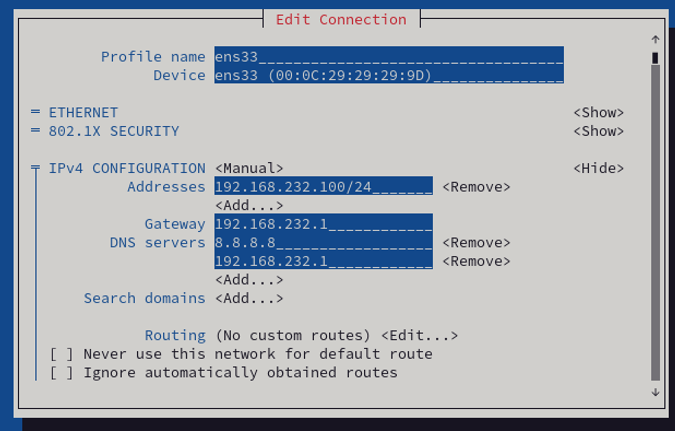Screen dimensions: 675x431
Task: Remove the 192.168.232.100/24 address
Action: [476, 187]
